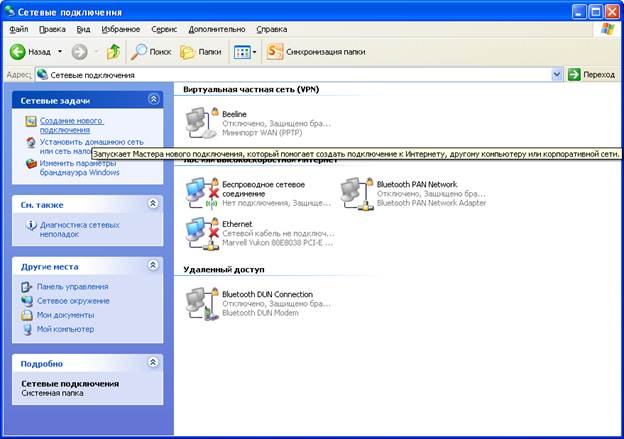The image size is (624, 439).
Task: Click the Другие места panel title
Action: pos(50,267)
